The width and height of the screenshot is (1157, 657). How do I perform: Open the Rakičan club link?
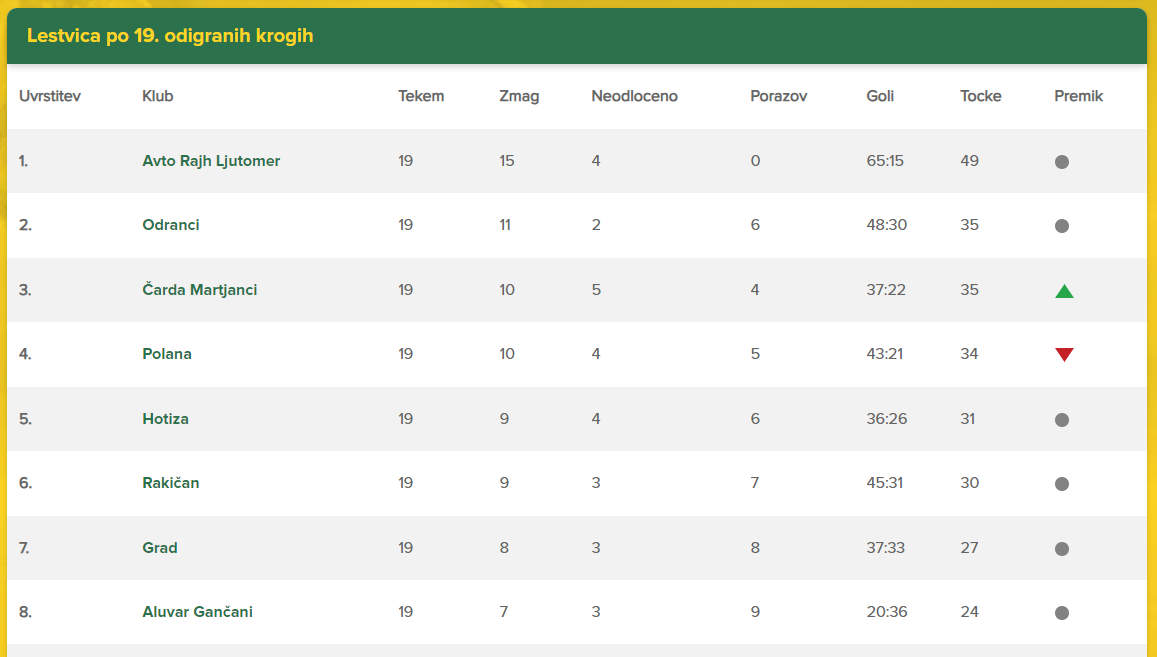170,483
